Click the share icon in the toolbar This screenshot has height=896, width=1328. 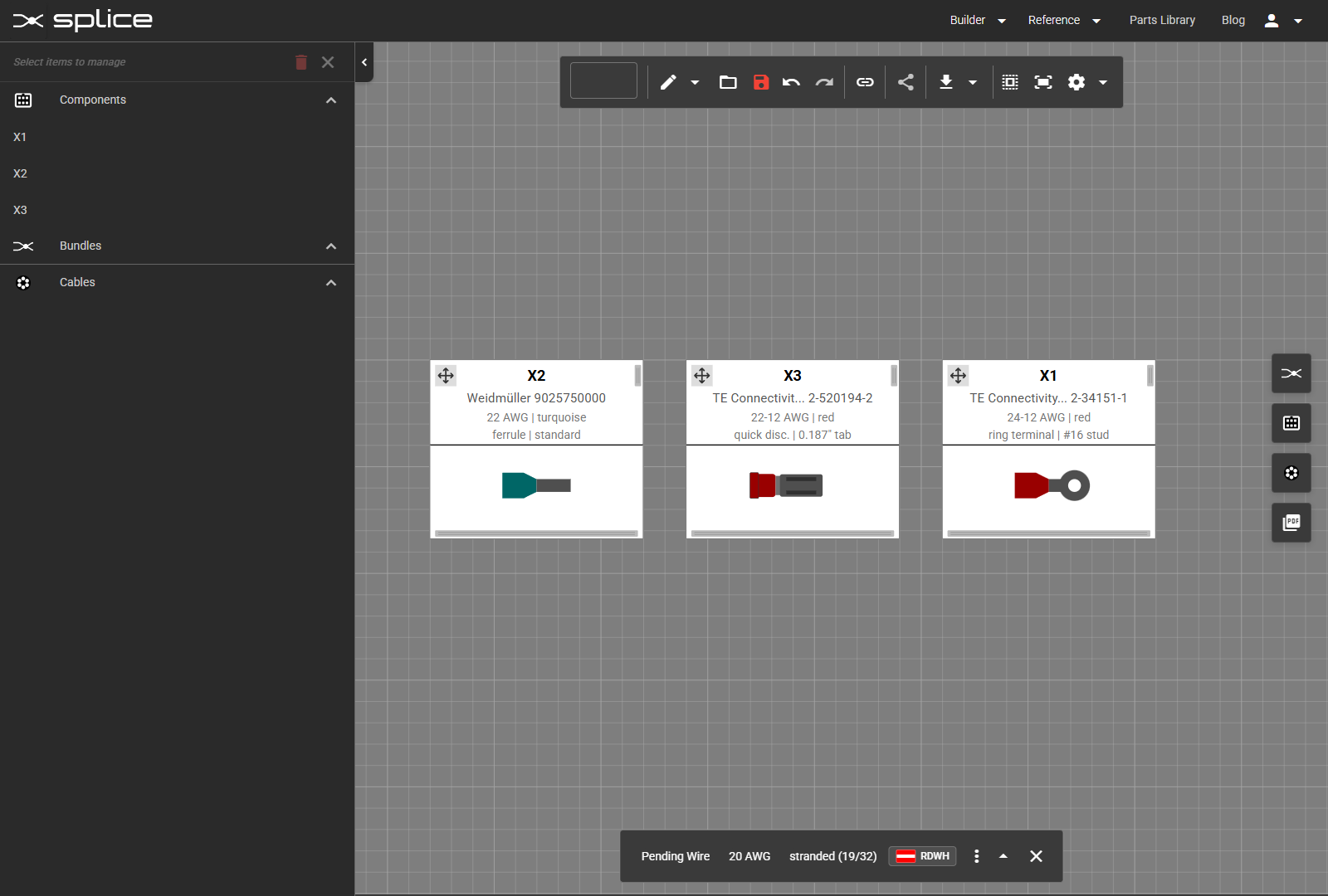pos(906,82)
